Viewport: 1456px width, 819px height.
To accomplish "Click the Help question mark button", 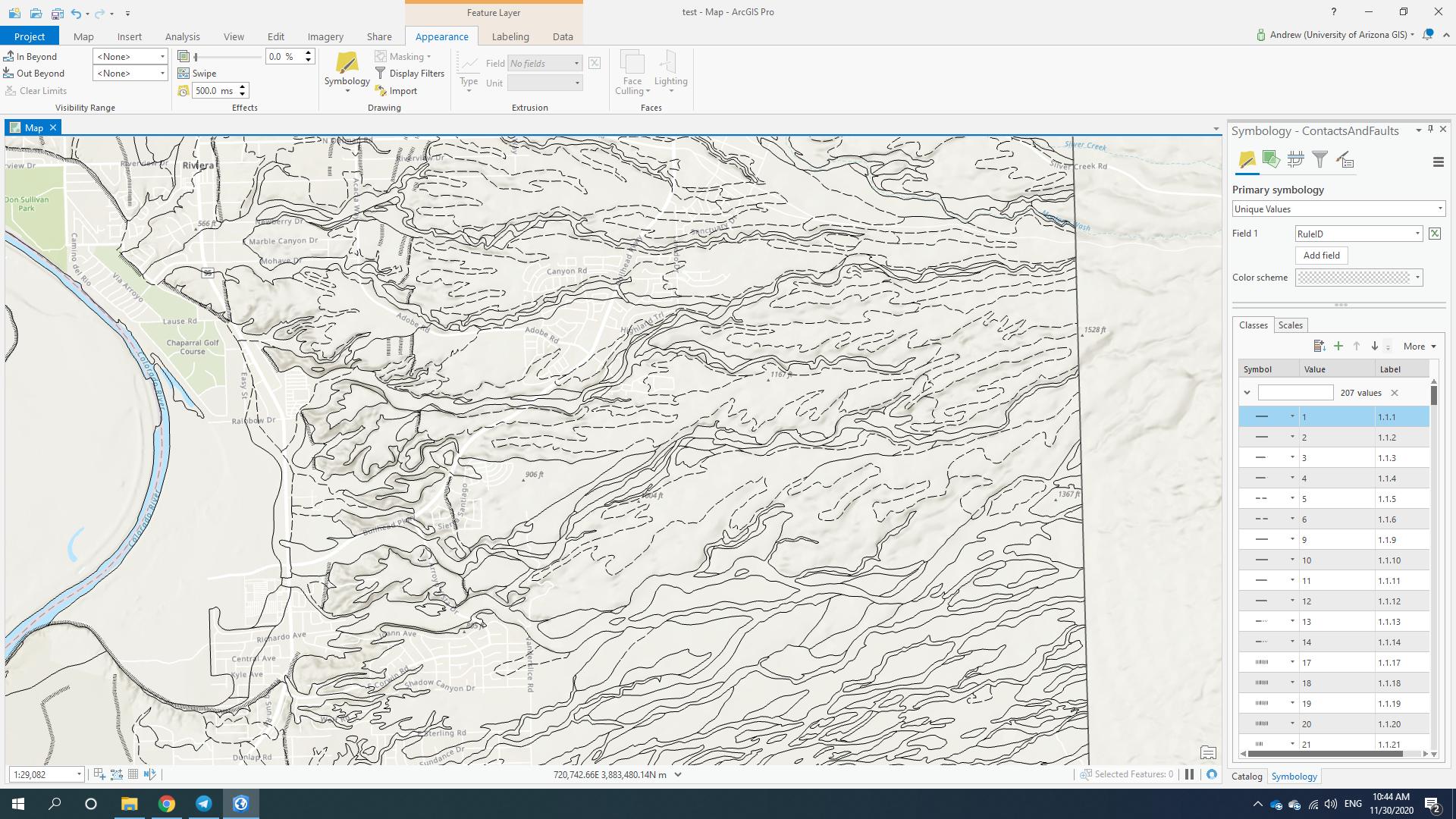I will coord(1333,12).
